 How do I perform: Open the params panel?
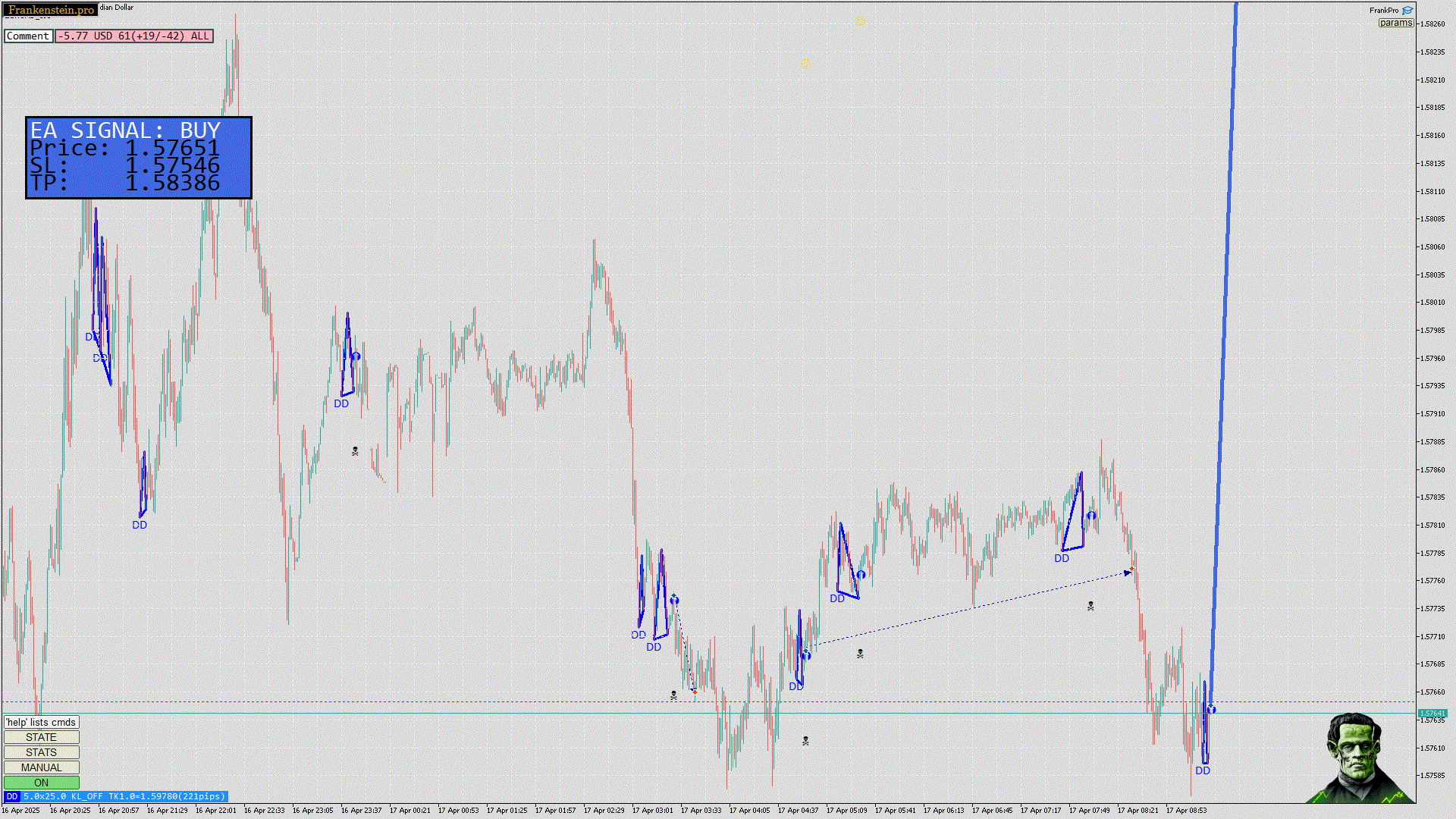1395,23
